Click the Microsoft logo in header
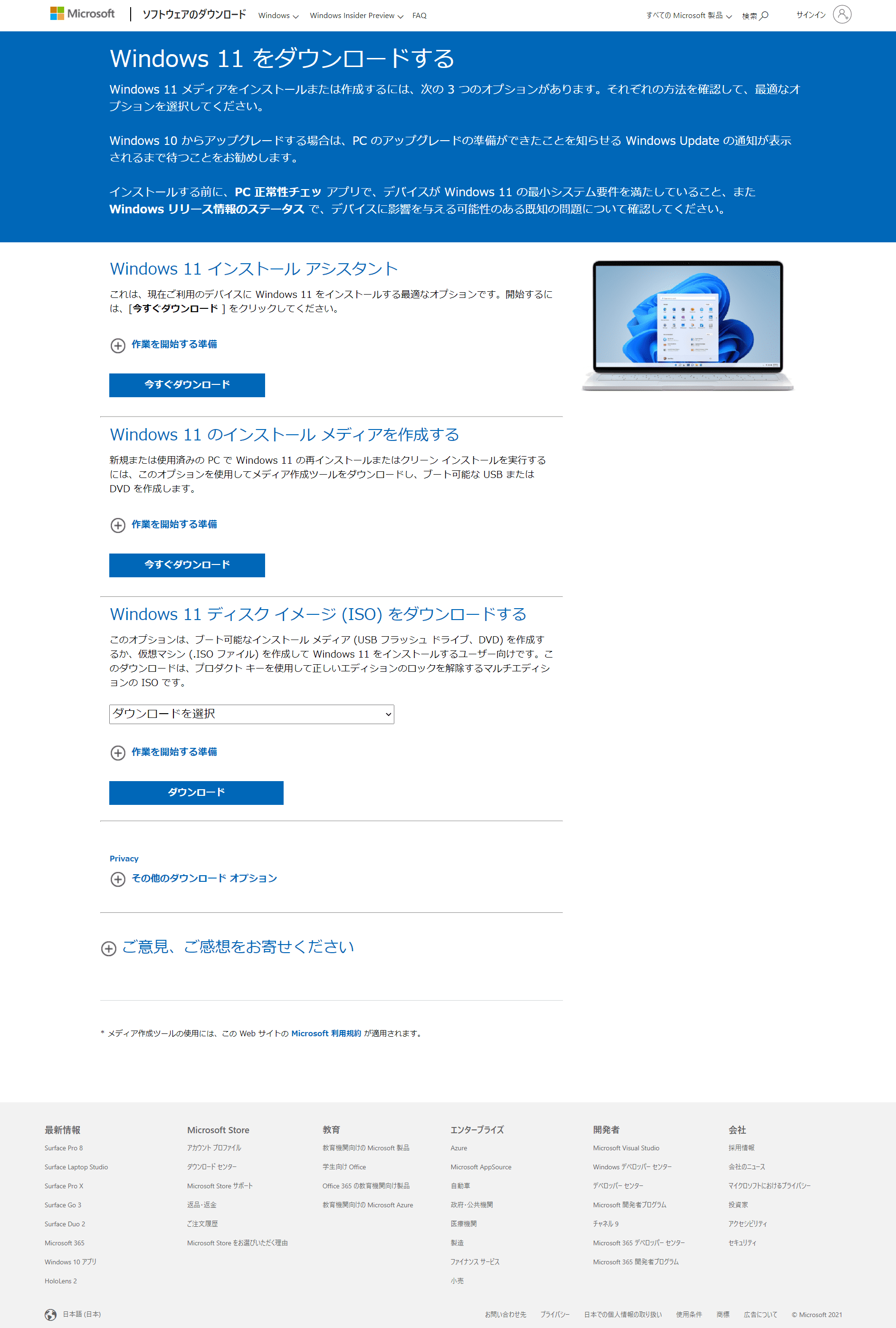 click(82, 14)
